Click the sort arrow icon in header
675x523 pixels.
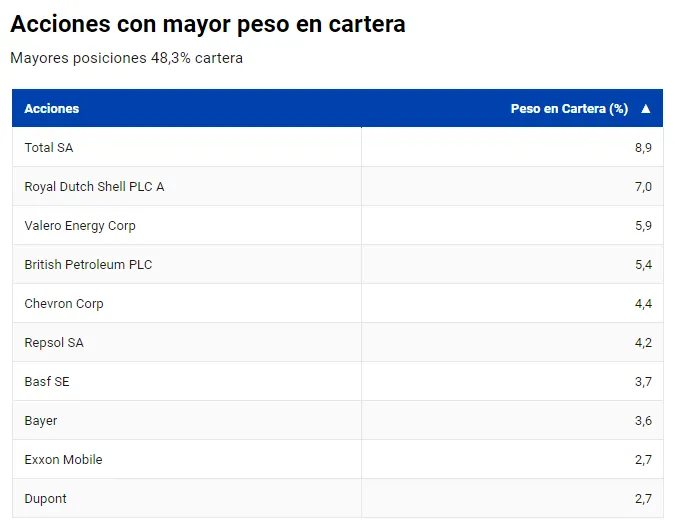(x=646, y=109)
